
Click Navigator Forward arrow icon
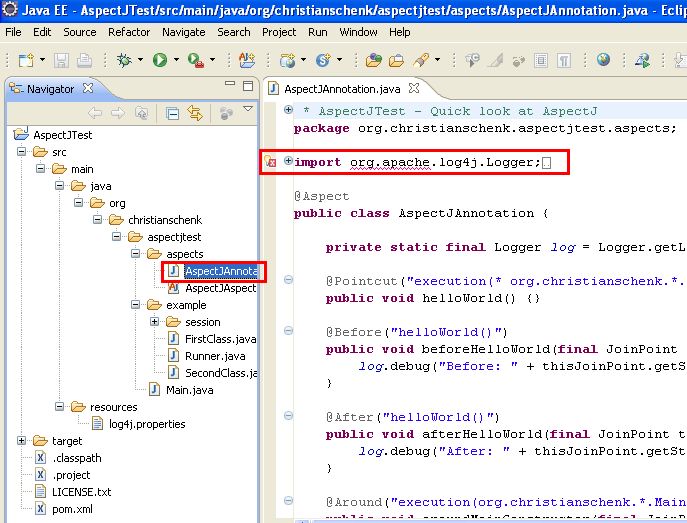(118, 113)
